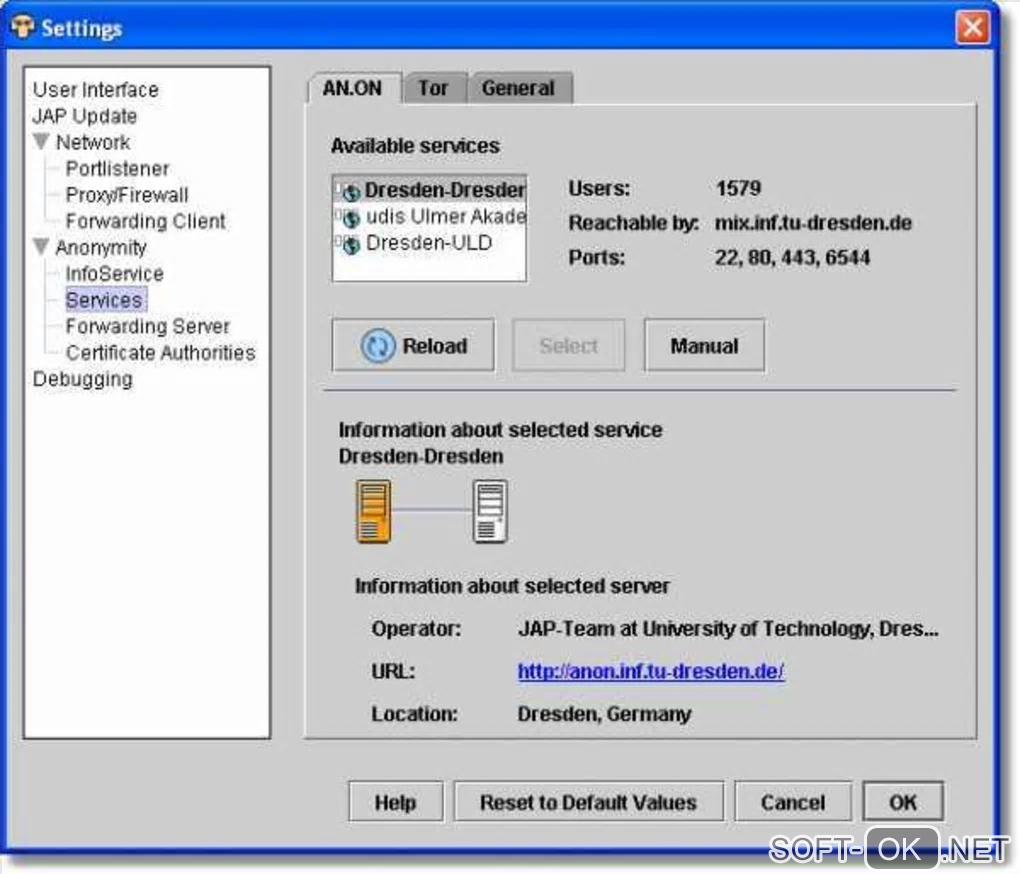Click the globe icon beside Dresden-ULD
This screenshot has width=1020, height=874.
[x=351, y=245]
